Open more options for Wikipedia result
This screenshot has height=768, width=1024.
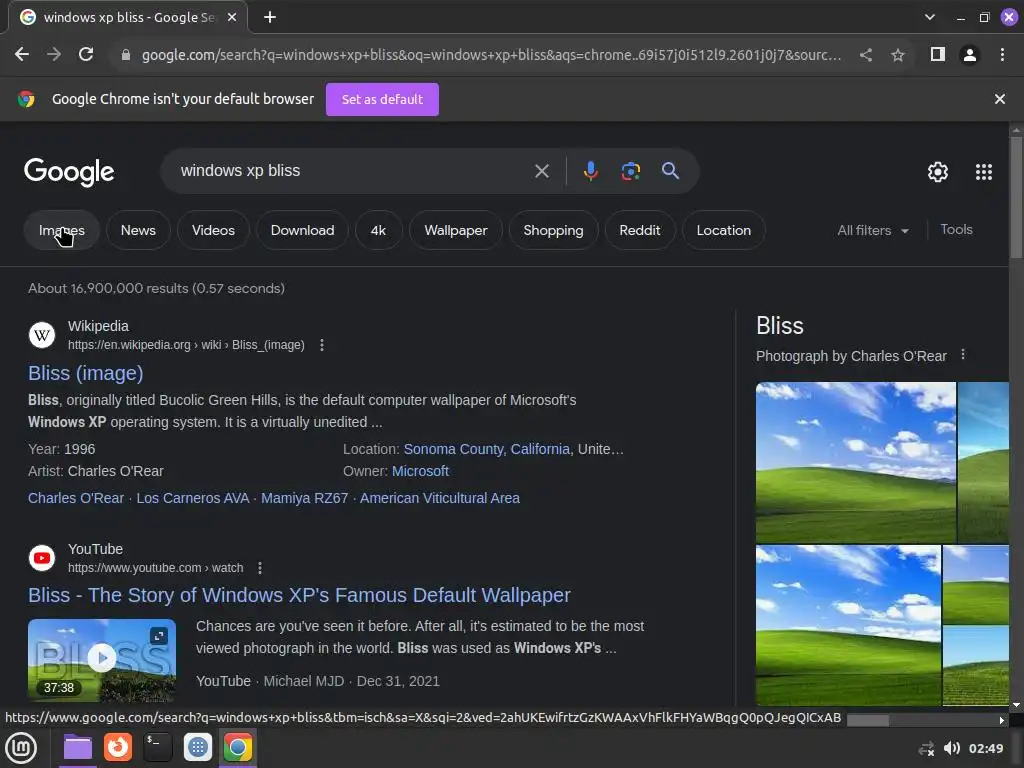point(322,345)
